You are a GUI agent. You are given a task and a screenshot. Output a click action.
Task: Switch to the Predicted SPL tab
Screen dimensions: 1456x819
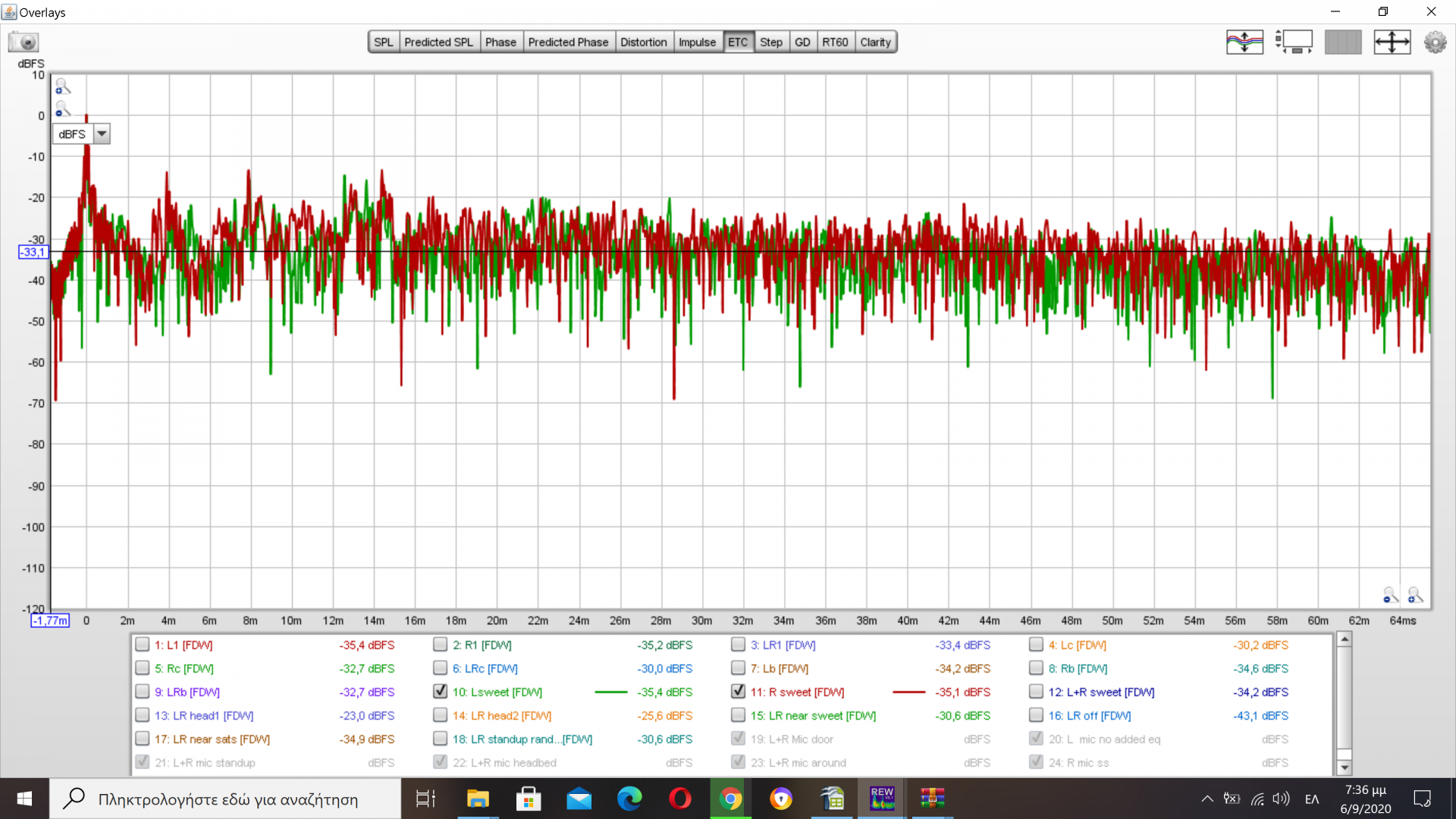click(438, 42)
